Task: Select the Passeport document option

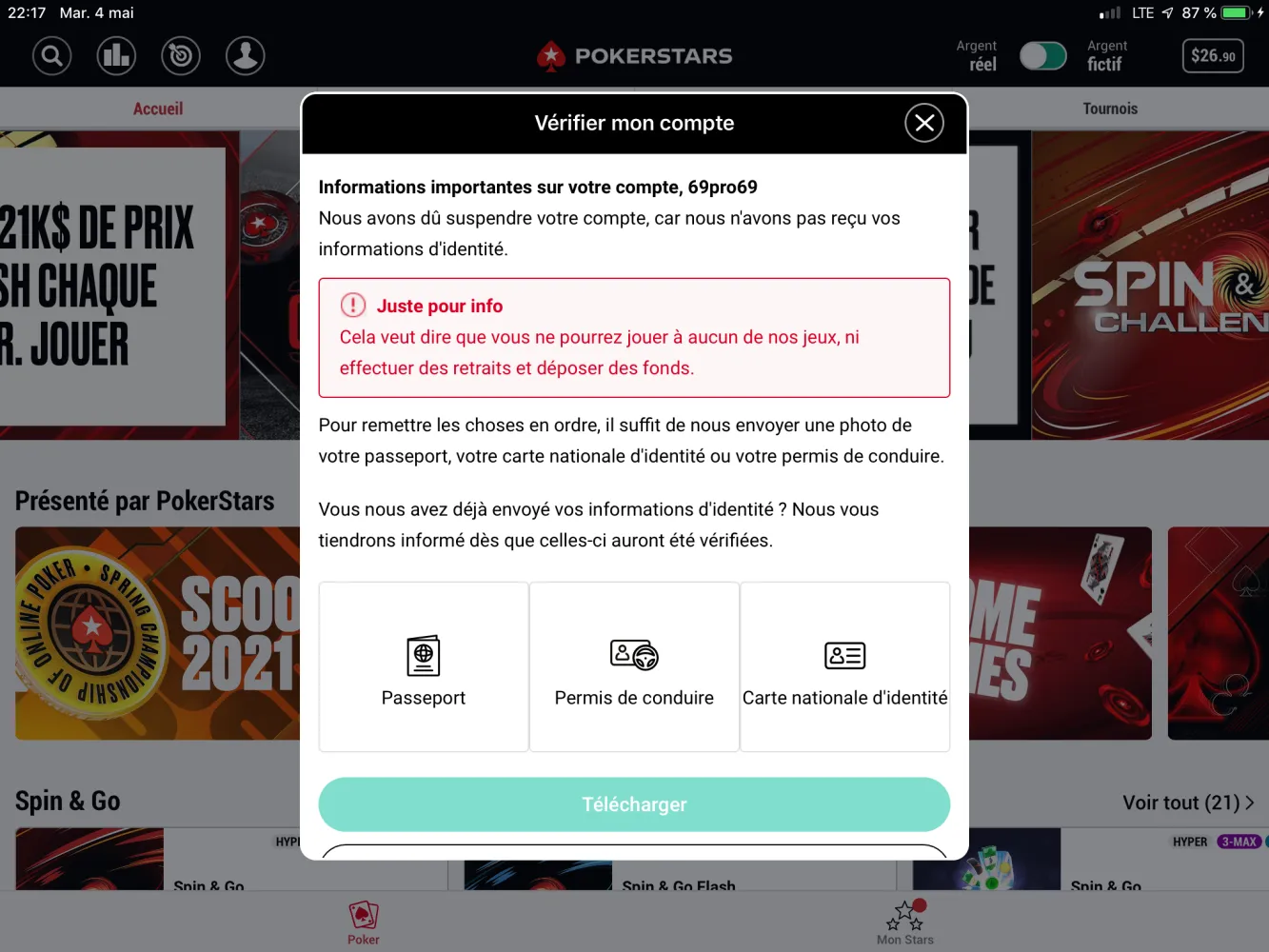Action: (x=424, y=667)
